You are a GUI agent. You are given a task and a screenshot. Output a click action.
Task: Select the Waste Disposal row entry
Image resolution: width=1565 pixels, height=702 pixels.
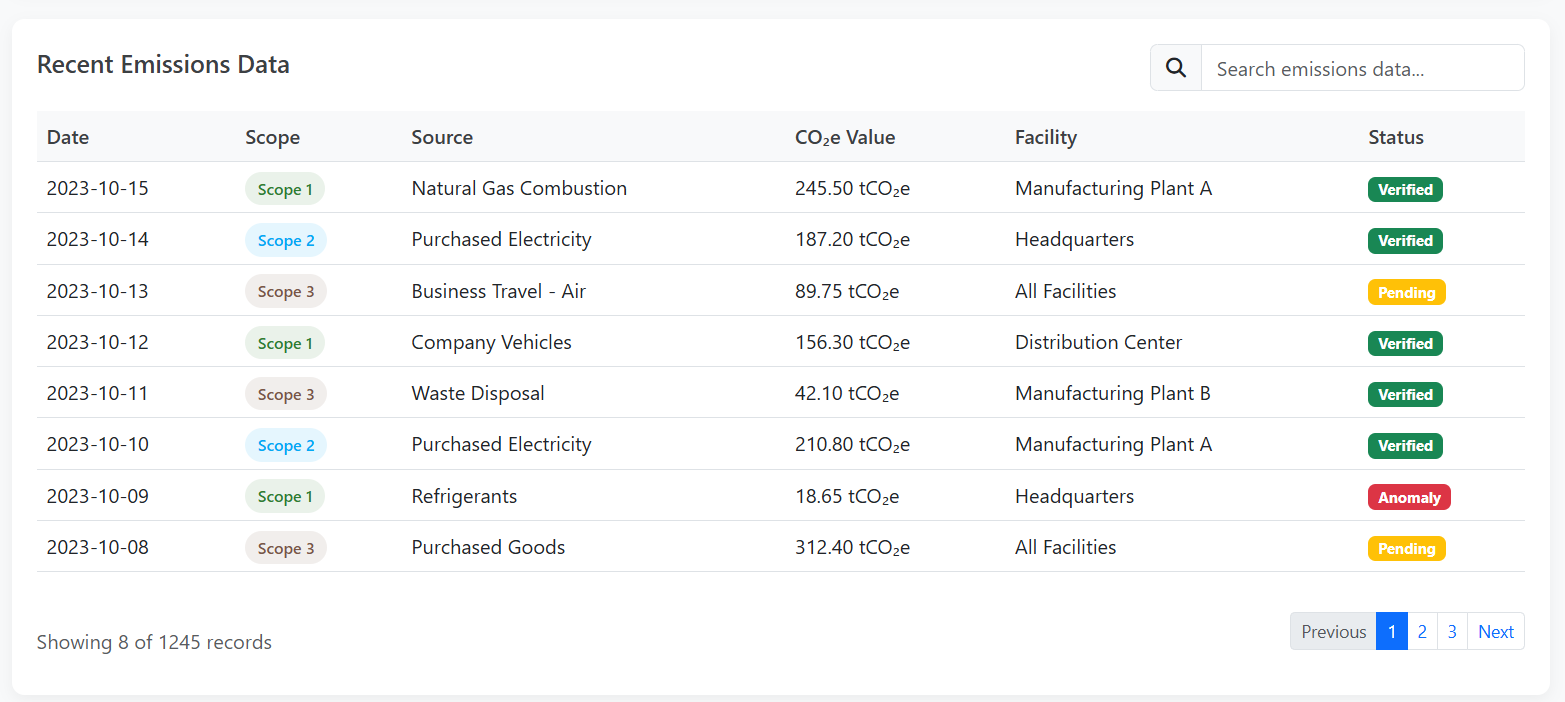click(477, 393)
